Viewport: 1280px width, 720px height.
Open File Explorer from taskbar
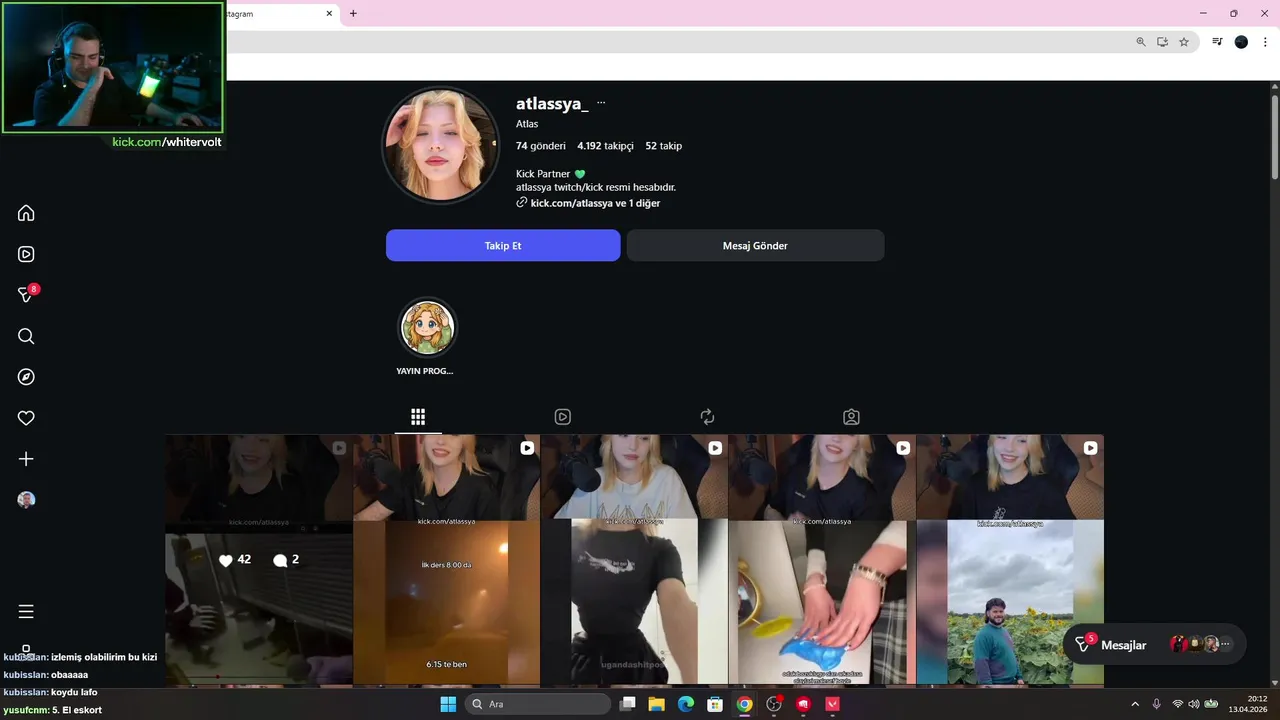tap(656, 704)
